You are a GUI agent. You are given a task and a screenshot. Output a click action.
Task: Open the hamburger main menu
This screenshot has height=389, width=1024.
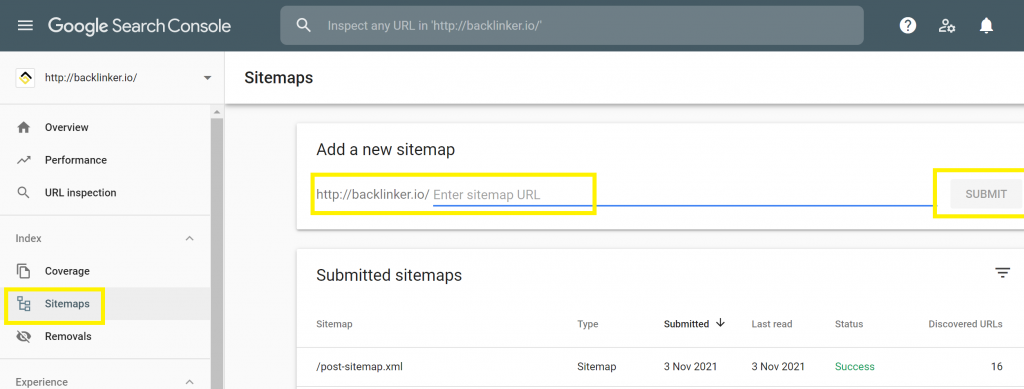[x=25, y=25]
